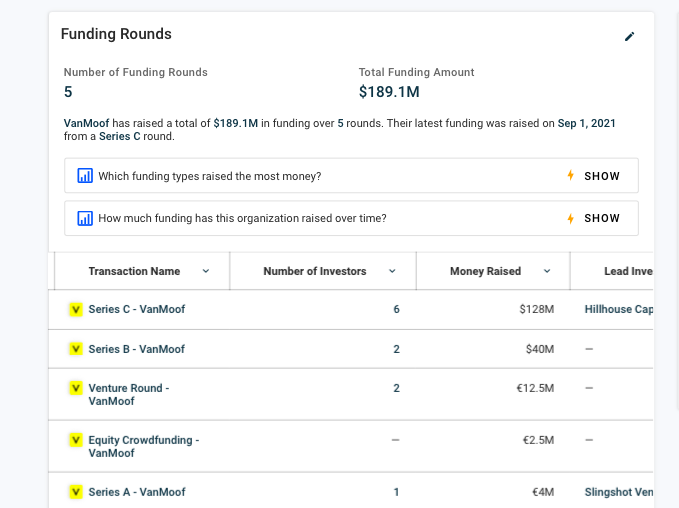The image size is (679, 508).
Task: Open Money Raised column dropdown arrow
Action: coord(547,271)
